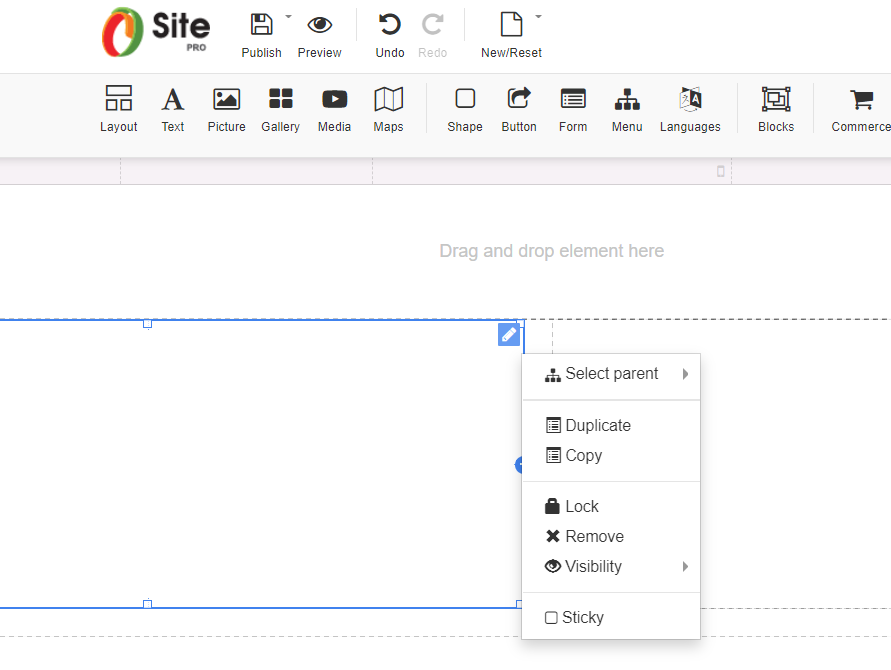Click the Preview button
891x670 pixels.
[x=319, y=33]
